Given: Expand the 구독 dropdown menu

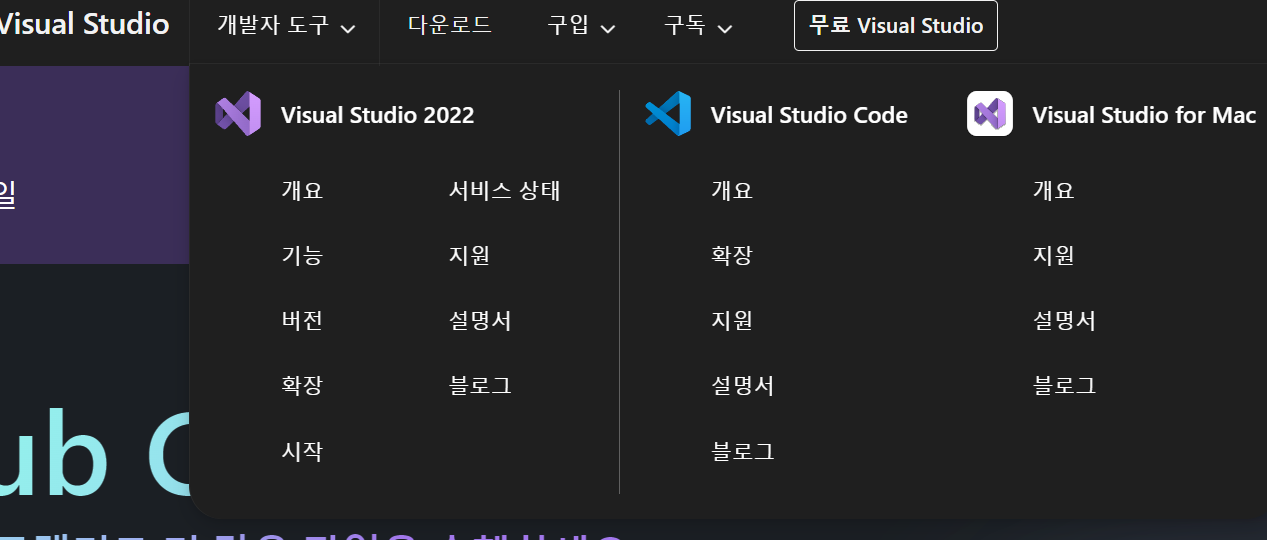Looking at the screenshot, I should [x=698, y=26].
